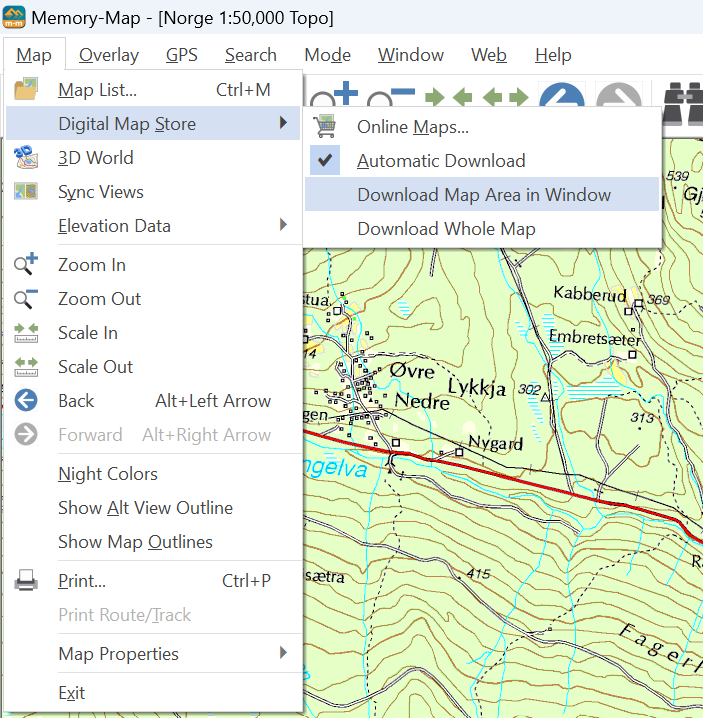Click the blue Back arrow icon in menu

point(26,401)
